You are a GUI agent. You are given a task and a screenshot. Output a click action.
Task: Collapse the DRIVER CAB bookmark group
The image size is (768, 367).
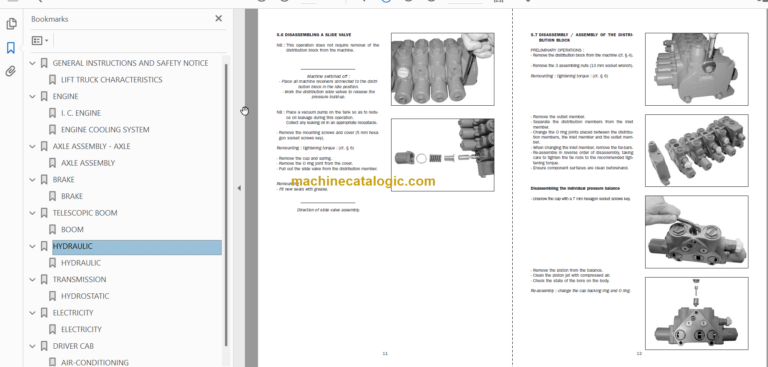coord(33,346)
